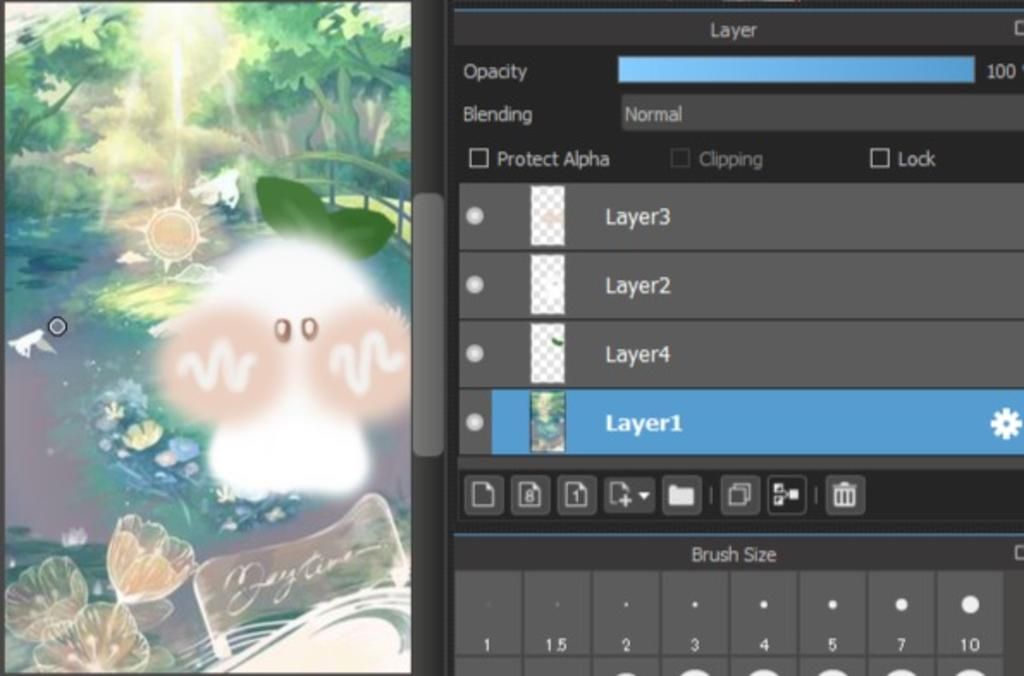Open Layer1 settings gear
The width and height of the screenshot is (1024, 676).
tap(1005, 424)
